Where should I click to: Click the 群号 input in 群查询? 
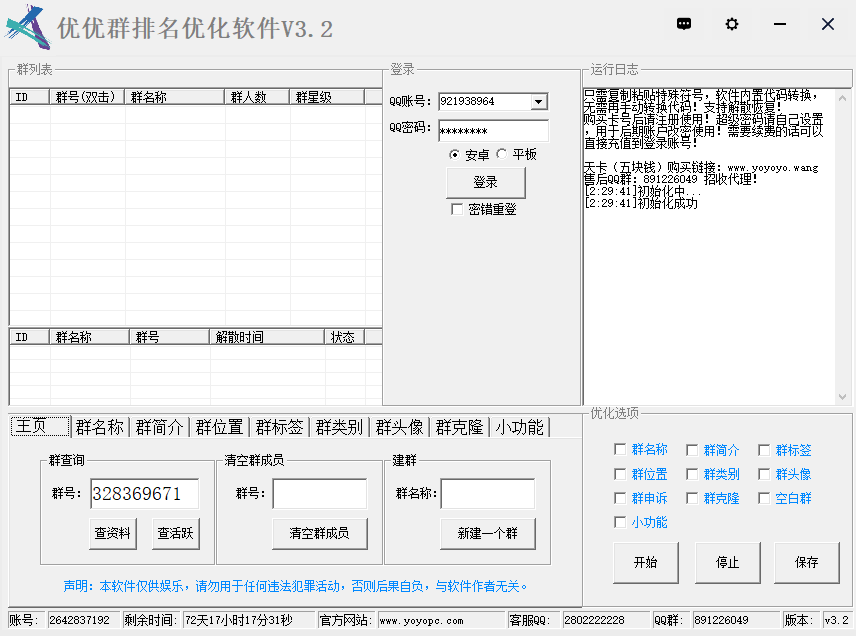(144, 494)
